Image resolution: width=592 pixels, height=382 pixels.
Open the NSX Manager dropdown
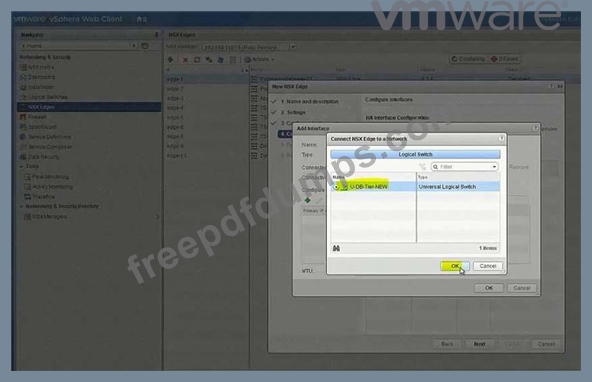293,47
